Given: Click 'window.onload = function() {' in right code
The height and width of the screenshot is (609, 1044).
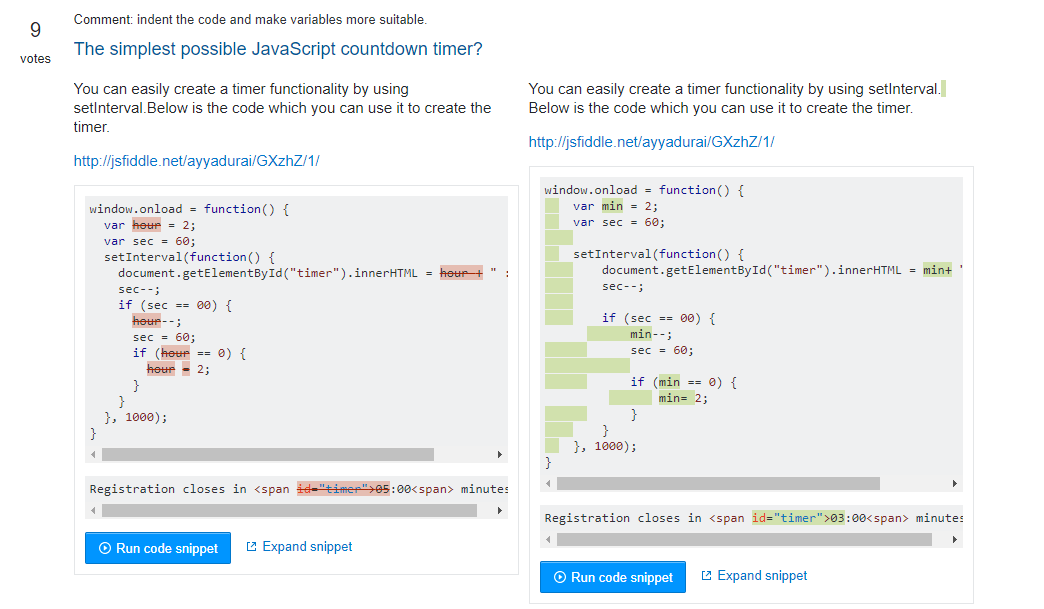Looking at the screenshot, I should click(644, 190).
